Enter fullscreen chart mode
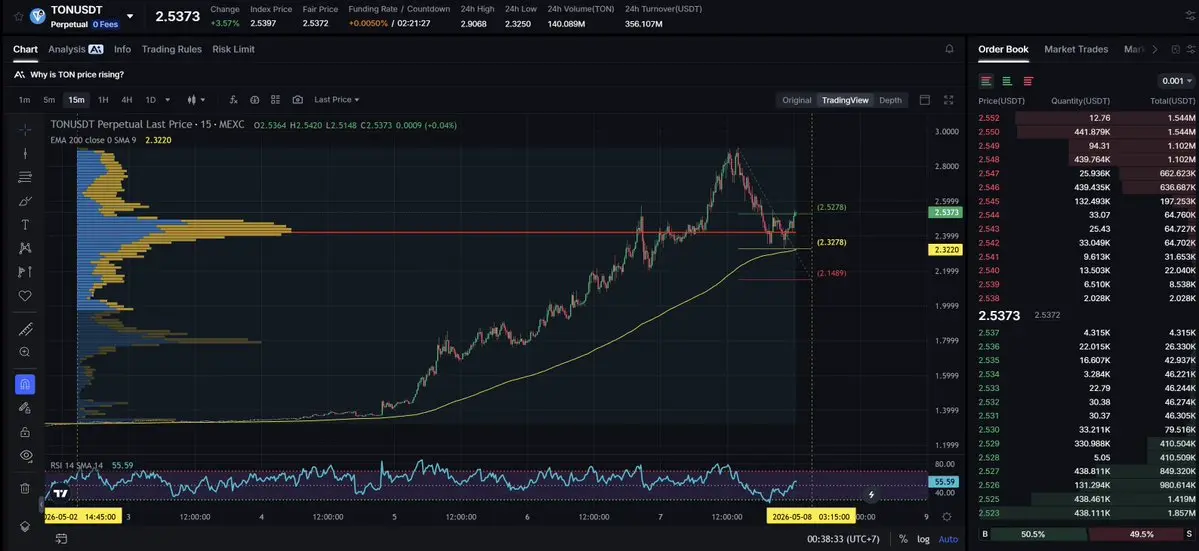This screenshot has height=551, width=1199. [x=949, y=100]
